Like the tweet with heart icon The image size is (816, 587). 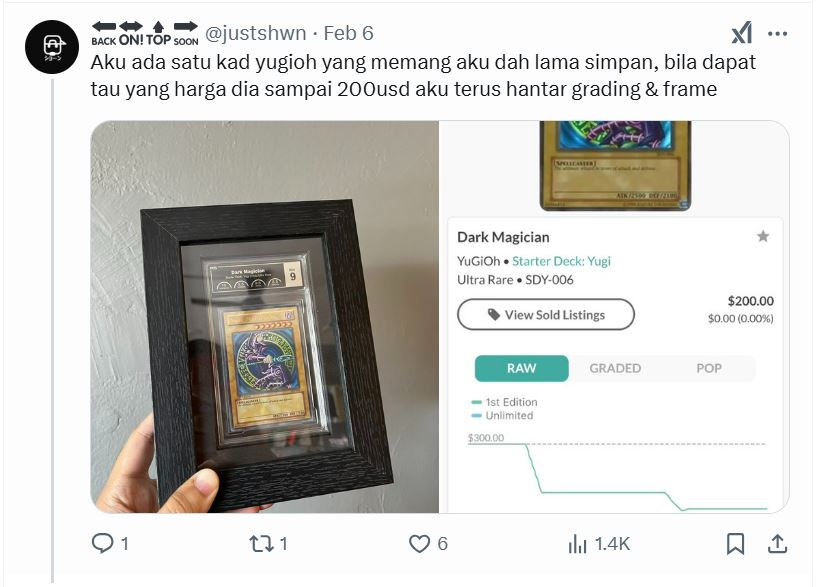(x=419, y=544)
